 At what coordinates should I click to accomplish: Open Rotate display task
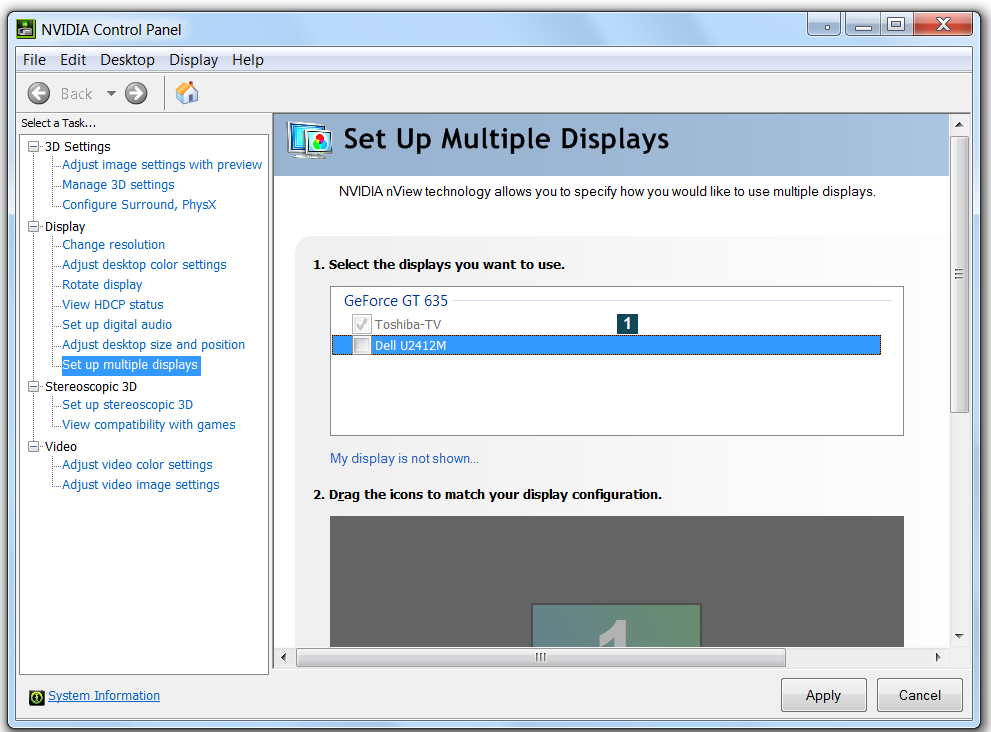(x=102, y=285)
